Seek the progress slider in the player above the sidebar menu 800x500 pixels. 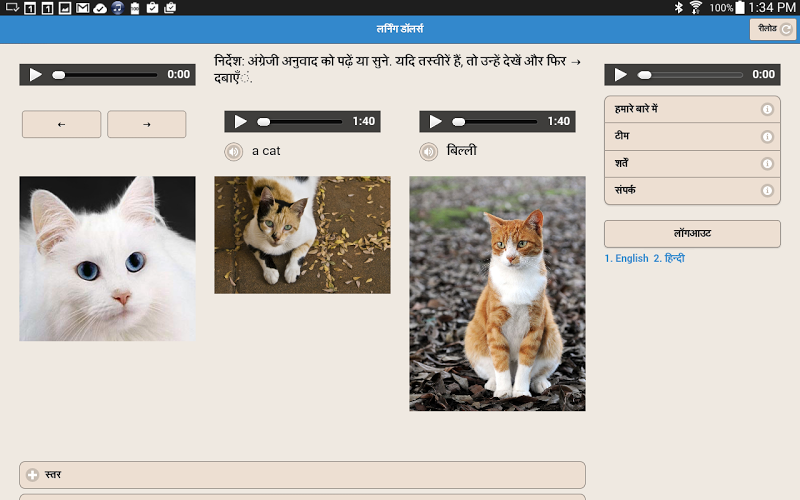point(690,75)
